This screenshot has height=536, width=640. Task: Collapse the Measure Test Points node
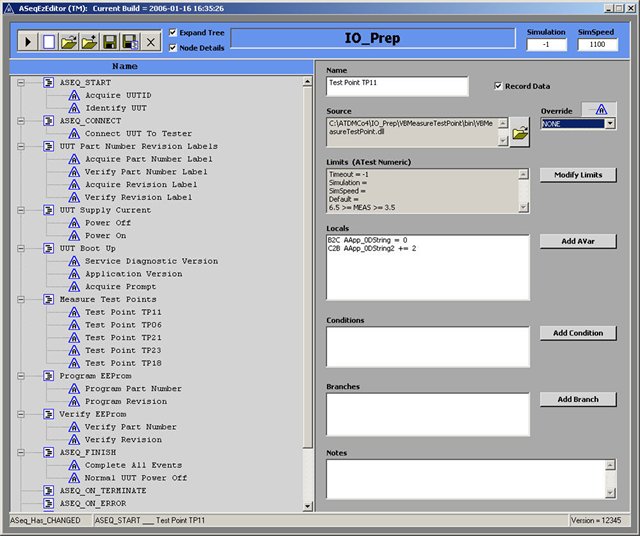point(20,299)
